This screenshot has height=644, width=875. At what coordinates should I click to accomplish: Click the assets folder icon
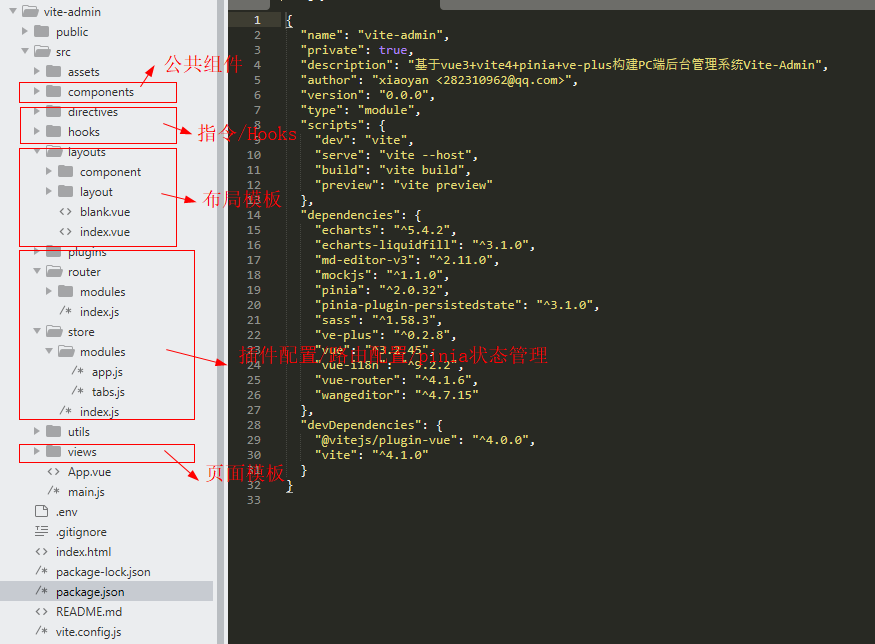54,71
